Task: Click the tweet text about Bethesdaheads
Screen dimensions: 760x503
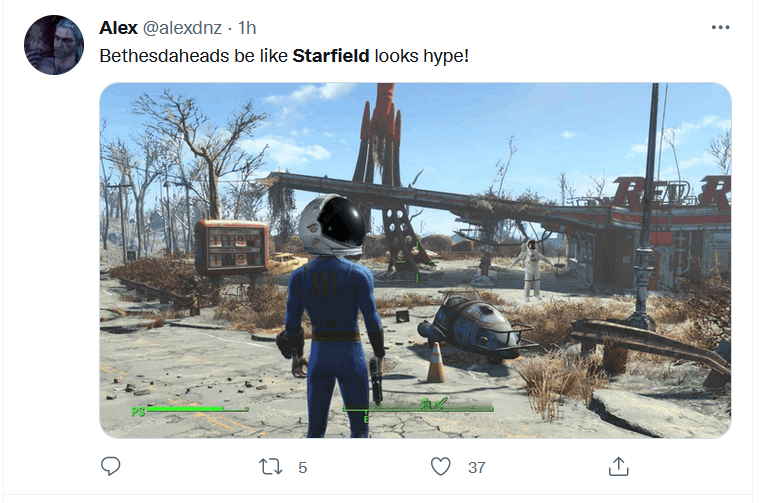Action: pyautogui.click(x=284, y=56)
